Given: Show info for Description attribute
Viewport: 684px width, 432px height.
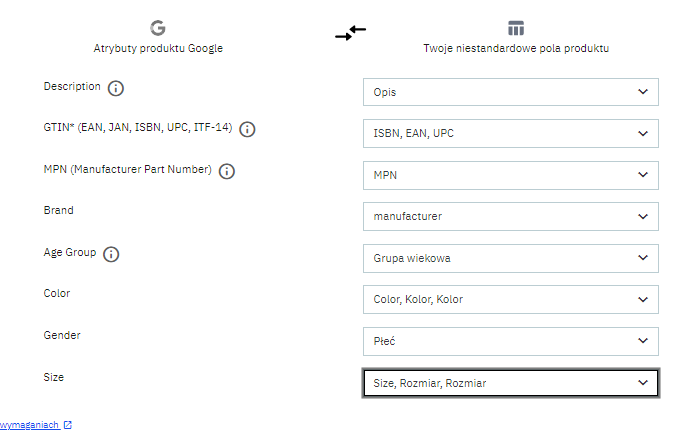Looking at the screenshot, I should tap(116, 88).
